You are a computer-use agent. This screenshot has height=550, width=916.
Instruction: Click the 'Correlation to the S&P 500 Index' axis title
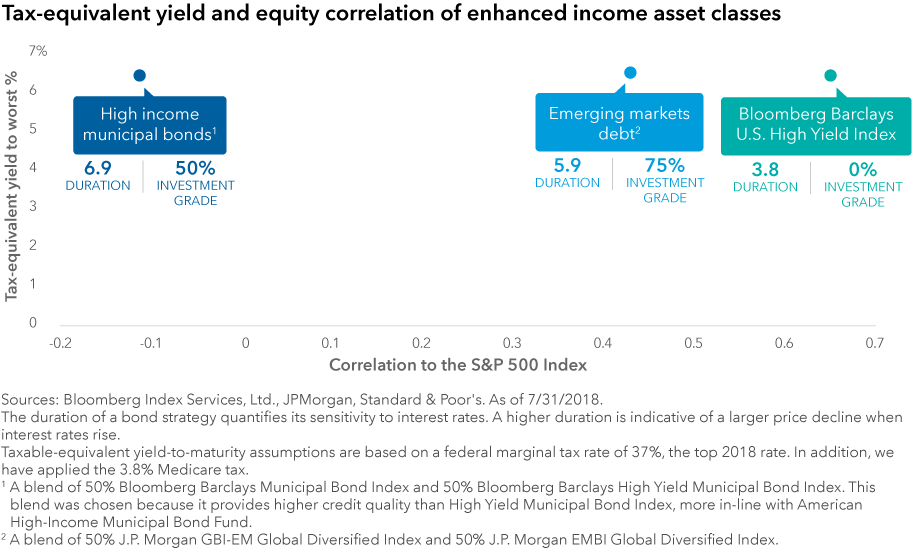pos(458,364)
